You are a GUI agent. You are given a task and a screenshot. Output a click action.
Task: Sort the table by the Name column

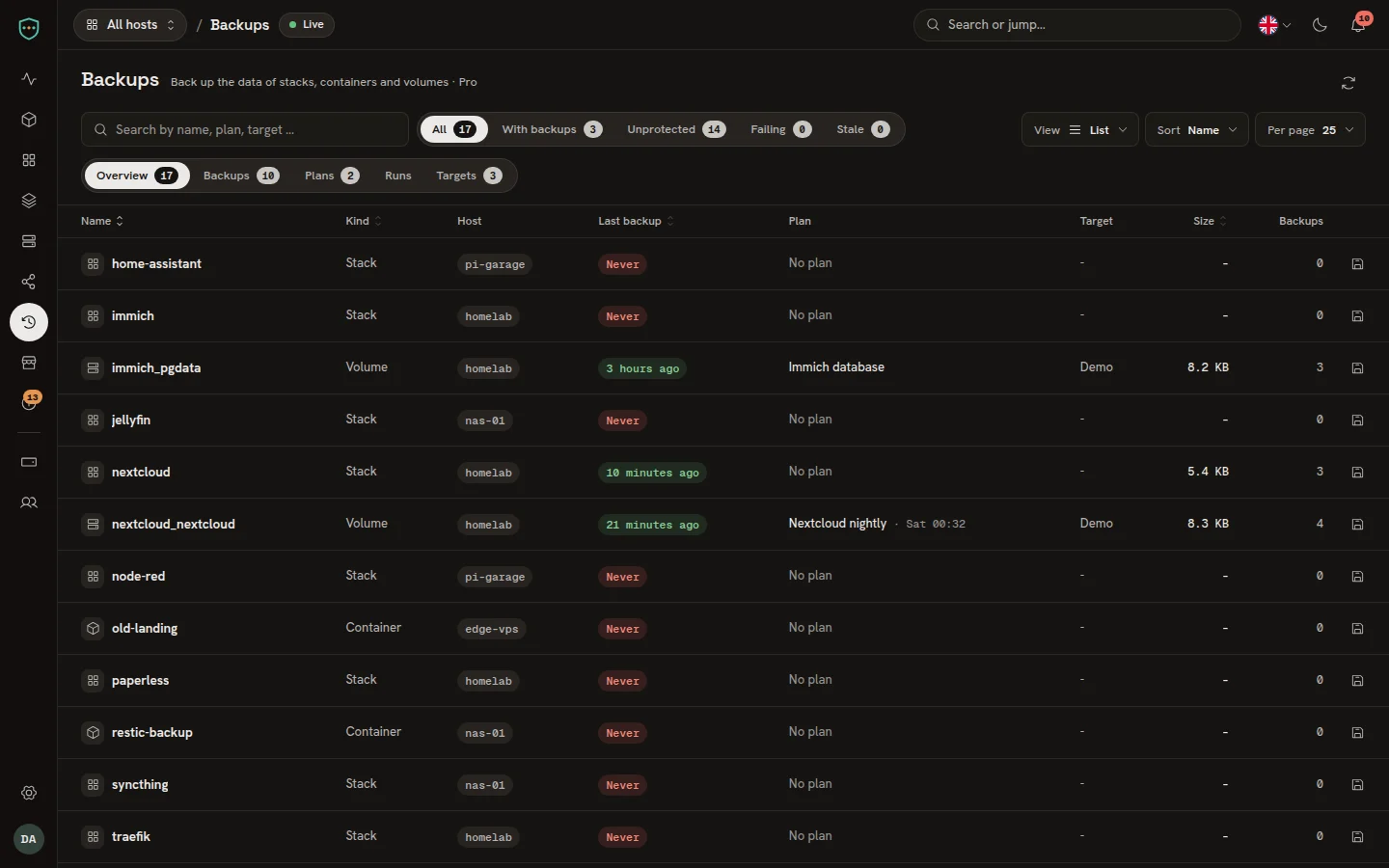[x=102, y=221]
